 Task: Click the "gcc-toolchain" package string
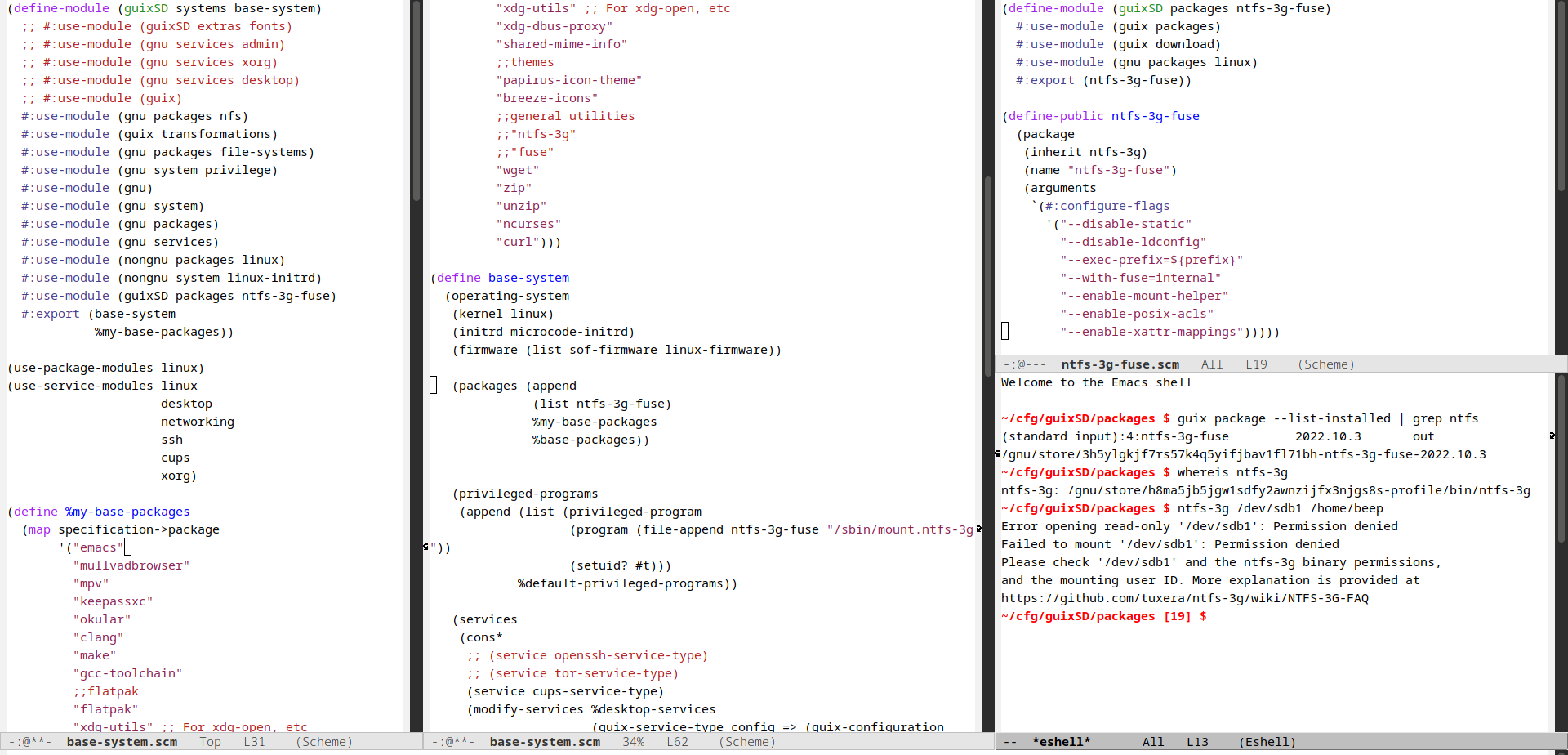click(x=128, y=673)
